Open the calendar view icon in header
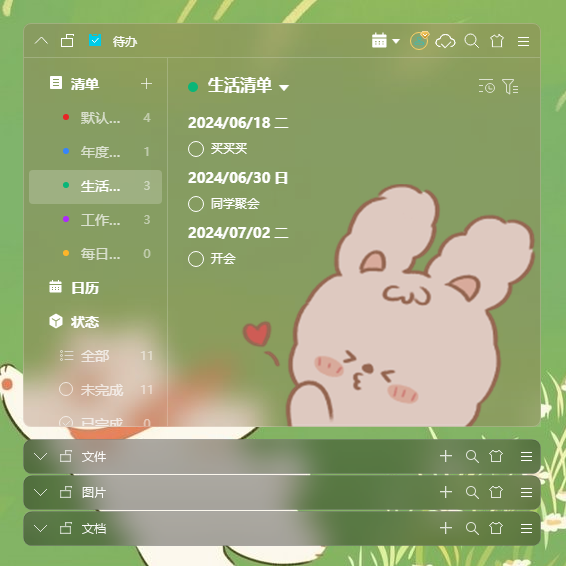 tap(379, 40)
